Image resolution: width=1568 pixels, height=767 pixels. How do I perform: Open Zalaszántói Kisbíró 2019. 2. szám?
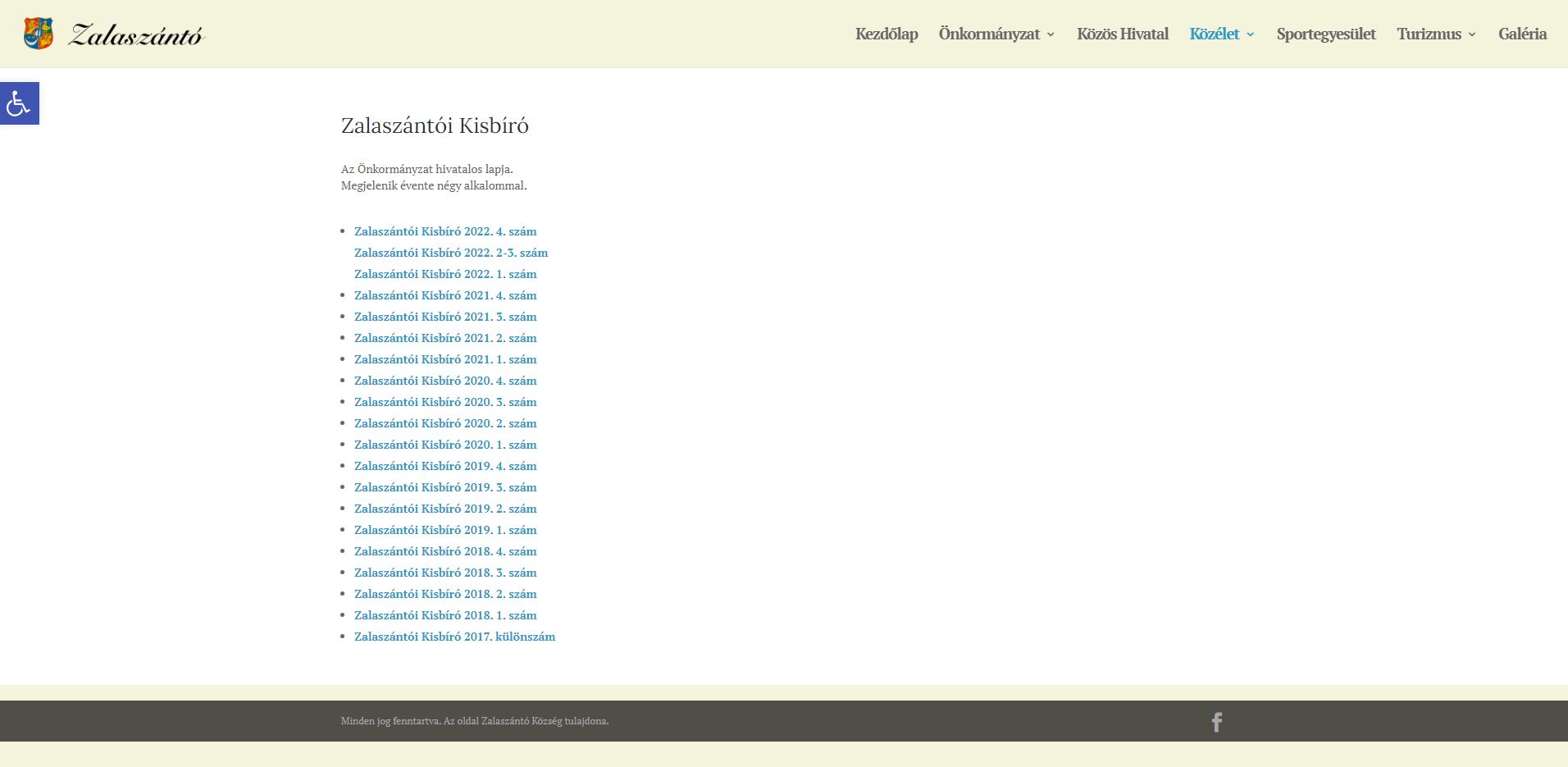(x=445, y=509)
